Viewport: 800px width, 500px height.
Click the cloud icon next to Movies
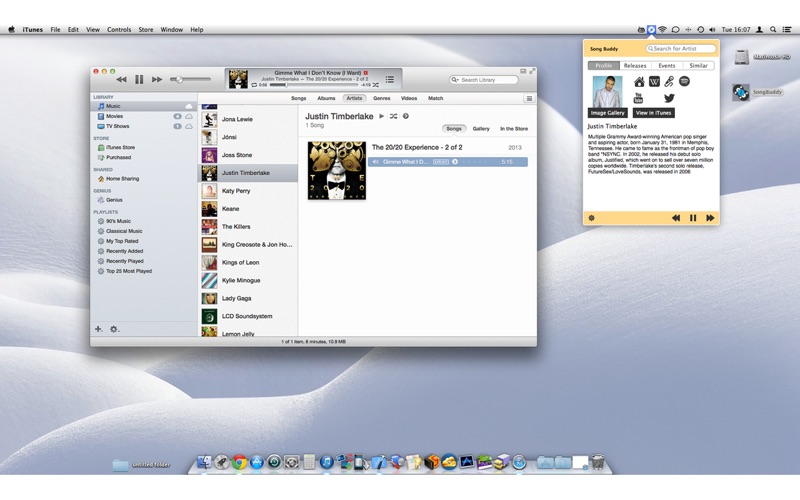[189, 116]
